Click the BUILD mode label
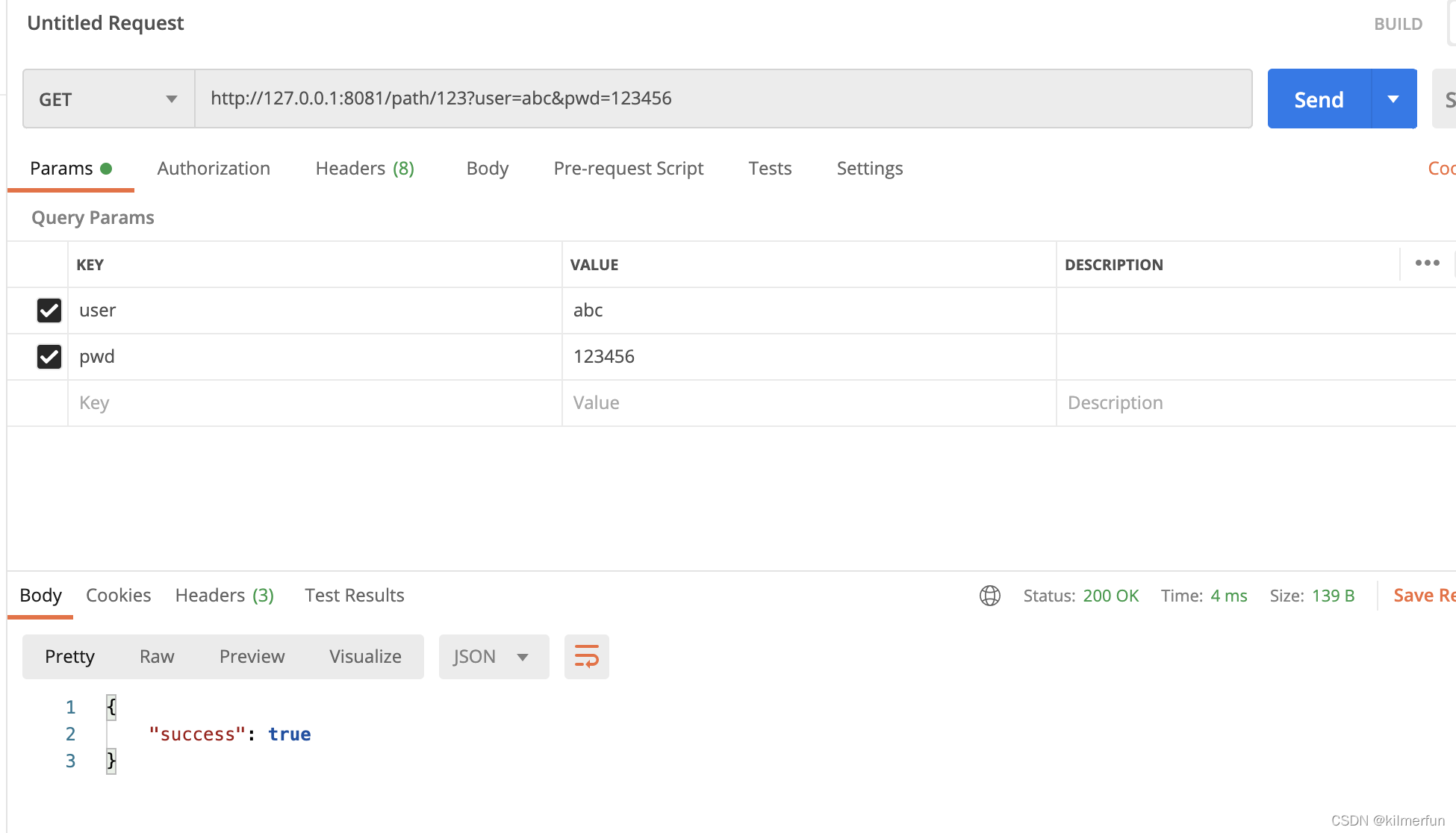1456x833 pixels. click(1398, 24)
